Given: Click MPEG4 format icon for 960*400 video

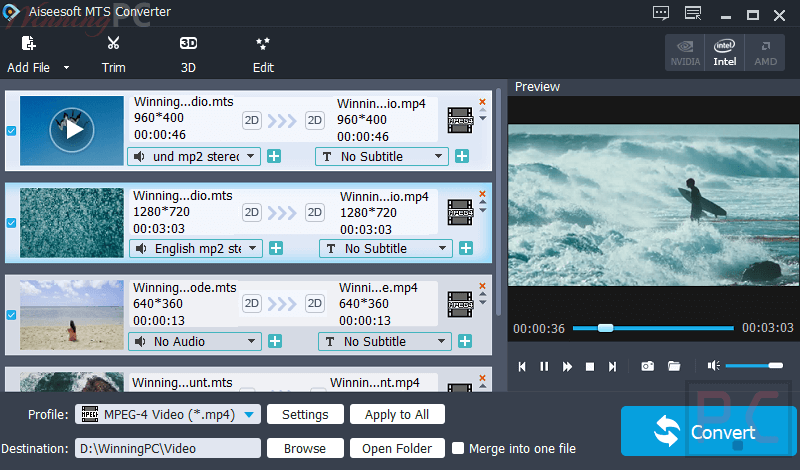Looking at the screenshot, I should [460, 120].
